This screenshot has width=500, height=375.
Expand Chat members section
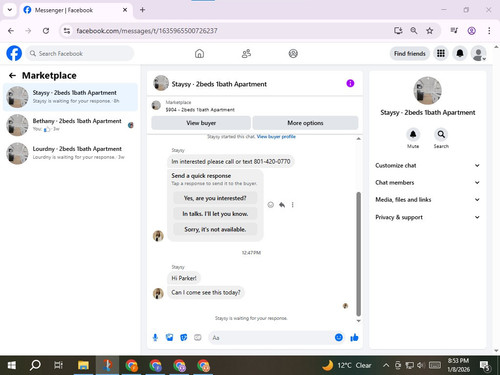click(428, 182)
